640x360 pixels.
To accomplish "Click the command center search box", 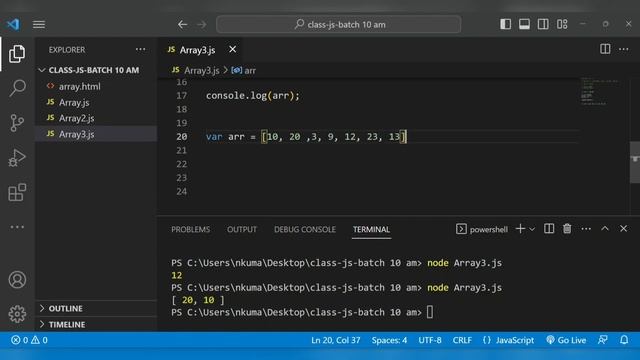I will coord(339,24).
